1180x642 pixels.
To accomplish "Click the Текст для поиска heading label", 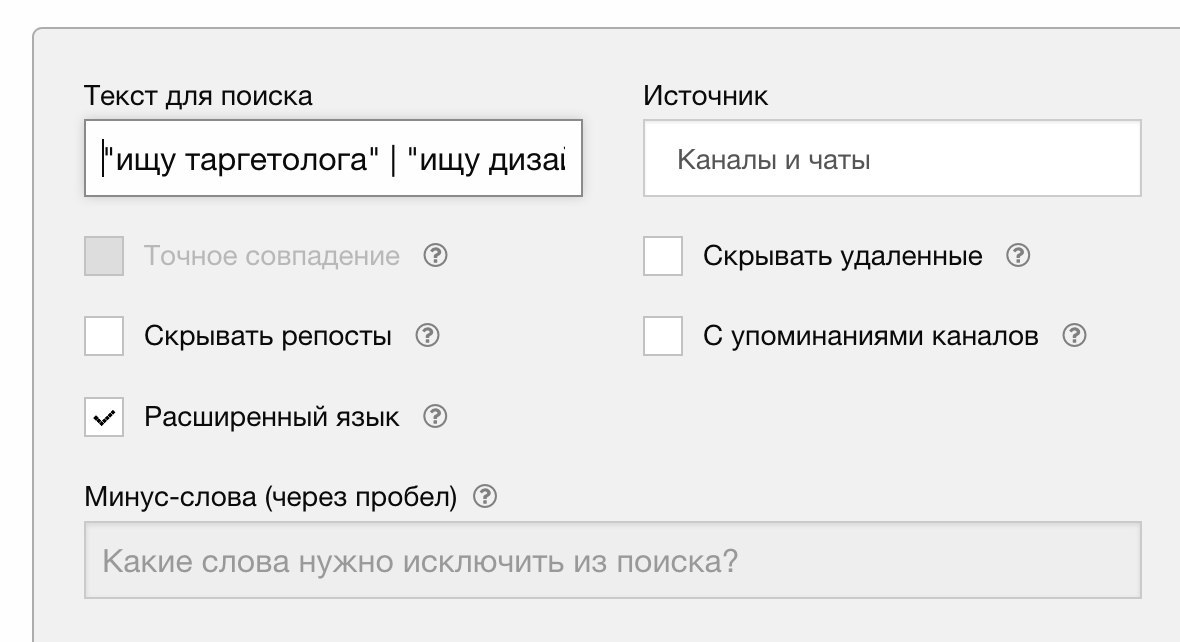I will 198,96.
